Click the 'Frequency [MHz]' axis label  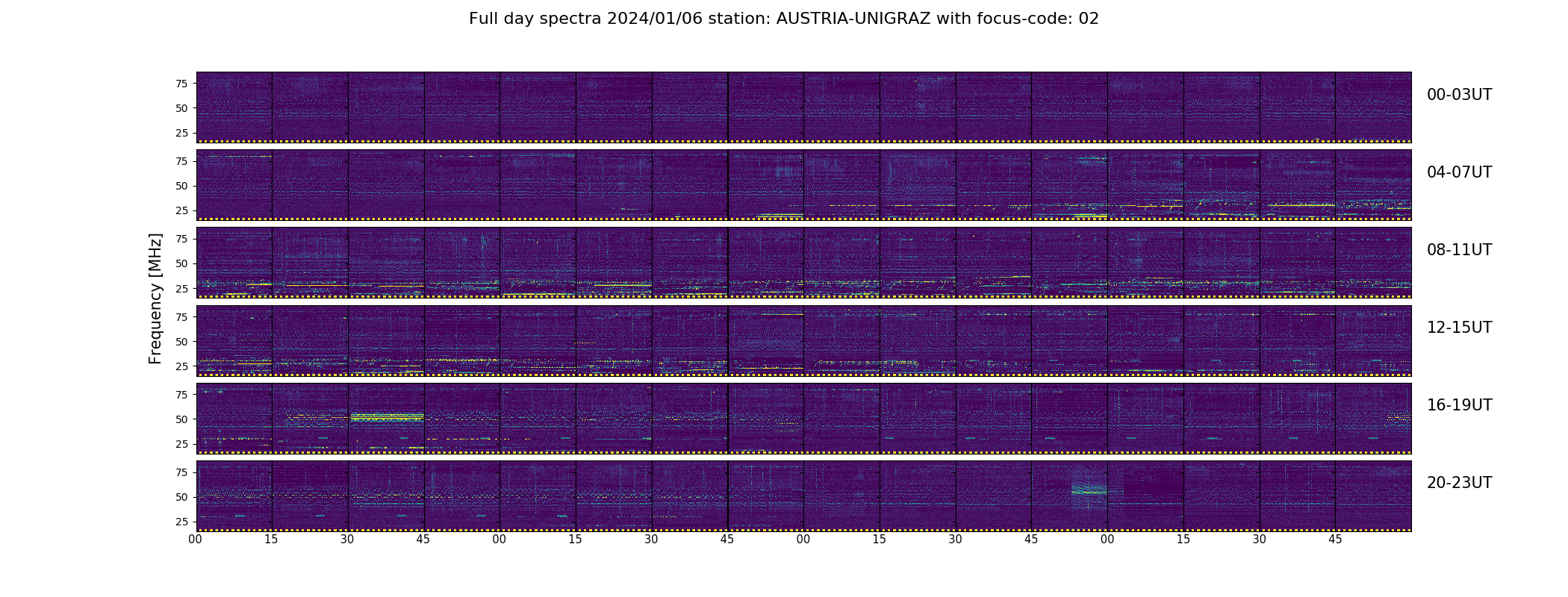coord(155,298)
